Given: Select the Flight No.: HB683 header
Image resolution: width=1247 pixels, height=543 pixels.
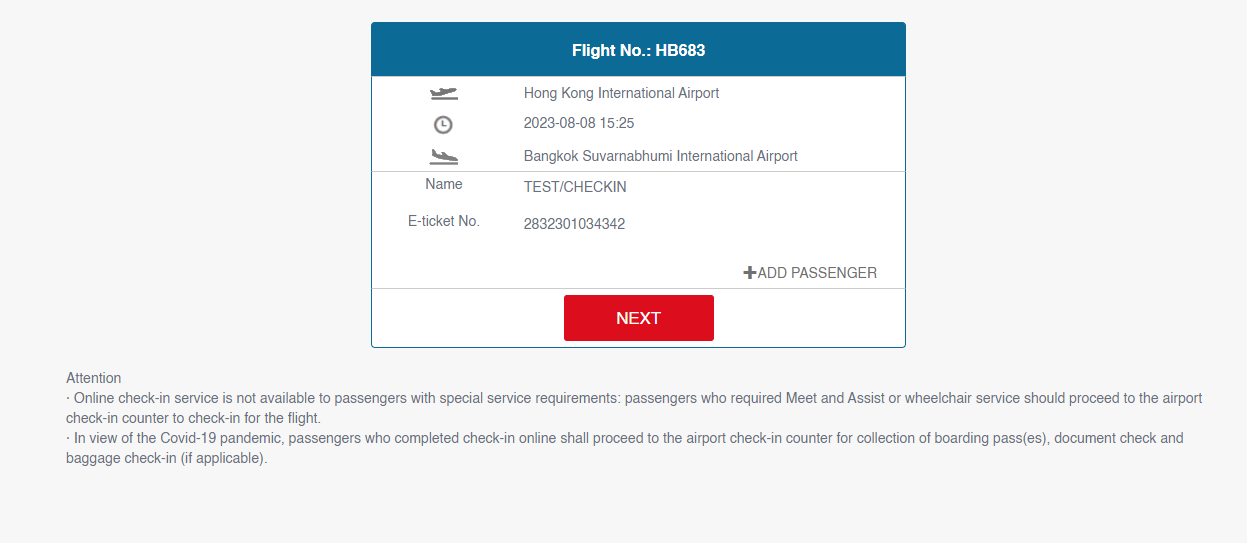Looking at the screenshot, I should click(638, 50).
